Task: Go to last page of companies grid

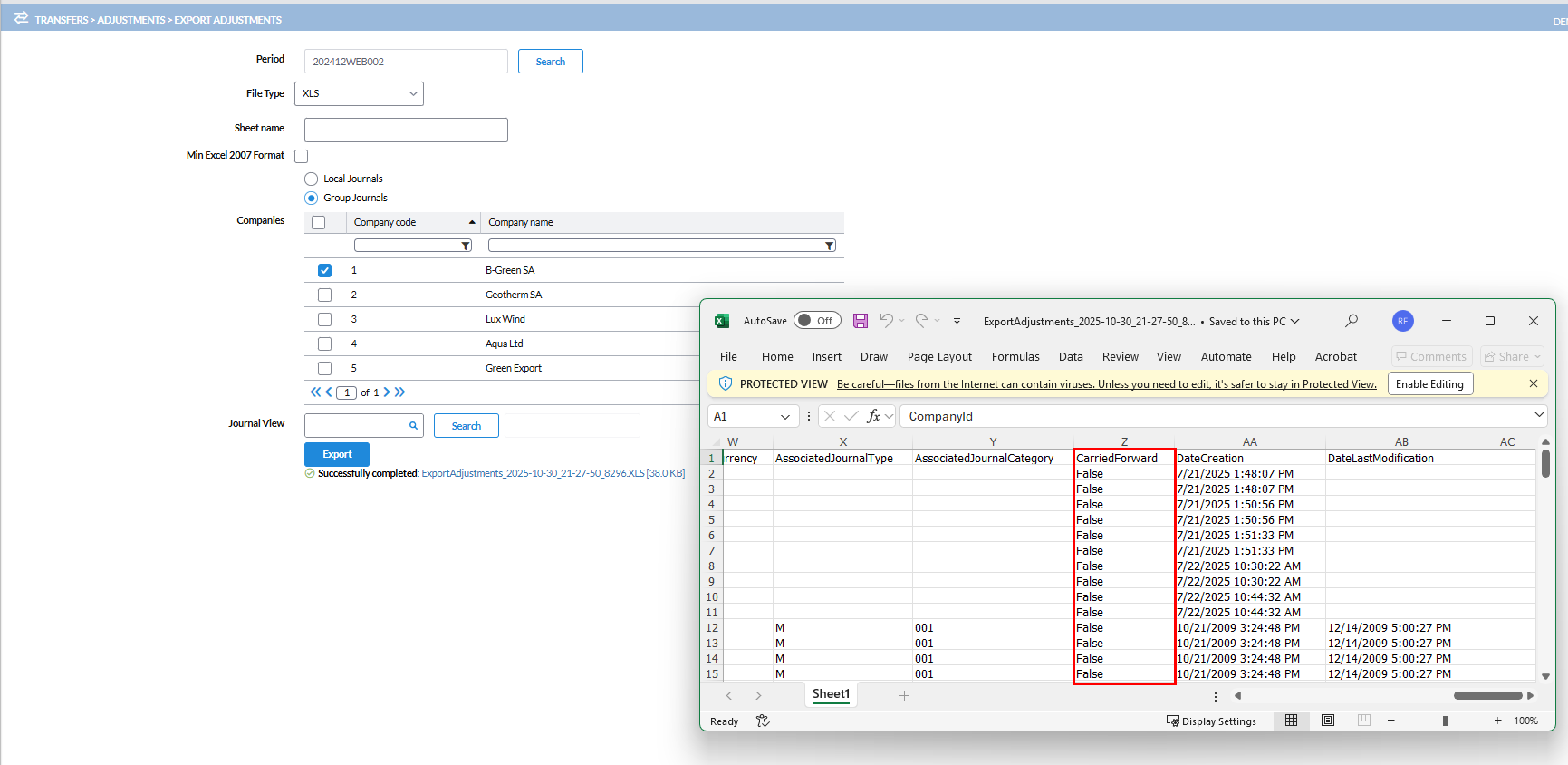Action: (400, 392)
